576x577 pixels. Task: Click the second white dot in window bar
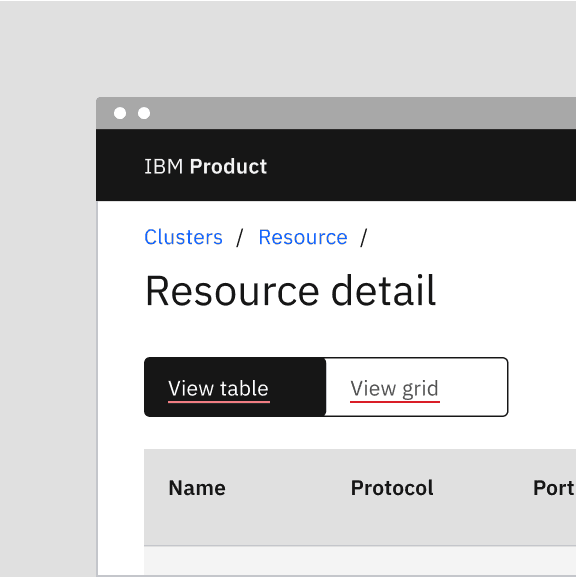(x=144, y=113)
